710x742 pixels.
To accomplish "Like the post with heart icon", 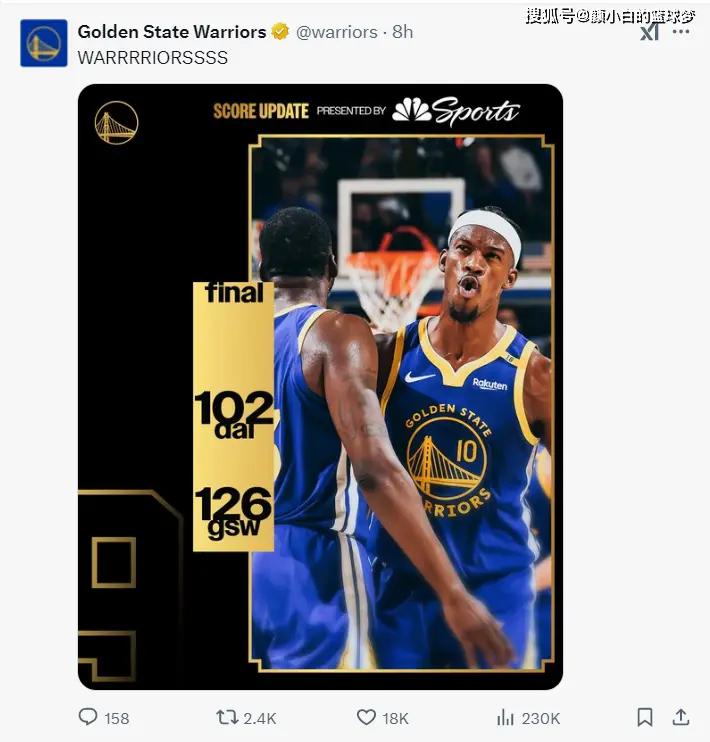I will tap(366, 717).
